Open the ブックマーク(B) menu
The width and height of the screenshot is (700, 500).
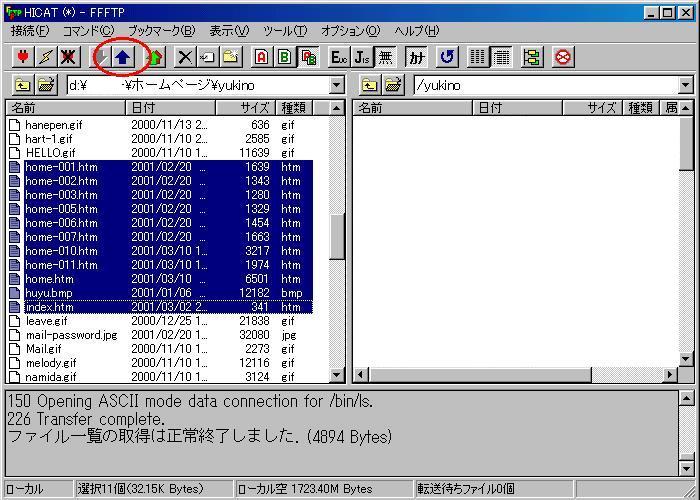pos(161,31)
